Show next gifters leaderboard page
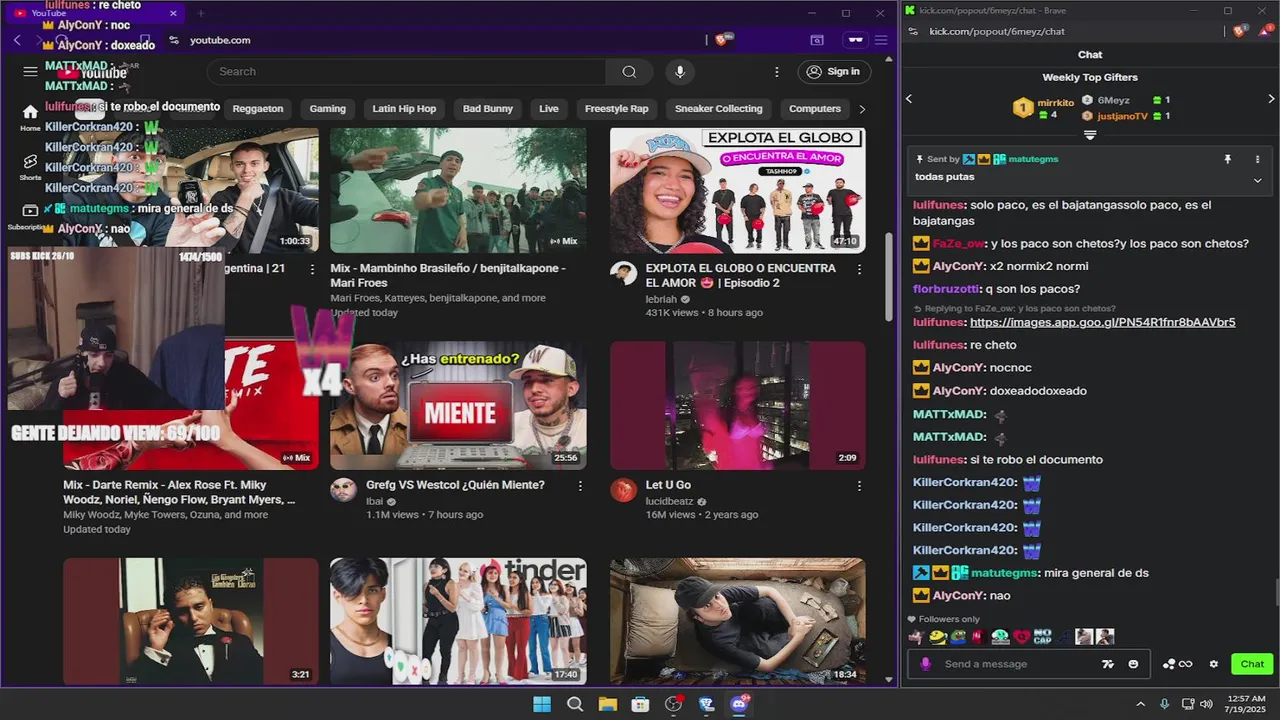Image resolution: width=1280 pixels, height=720 pixels. (1271, 99)
